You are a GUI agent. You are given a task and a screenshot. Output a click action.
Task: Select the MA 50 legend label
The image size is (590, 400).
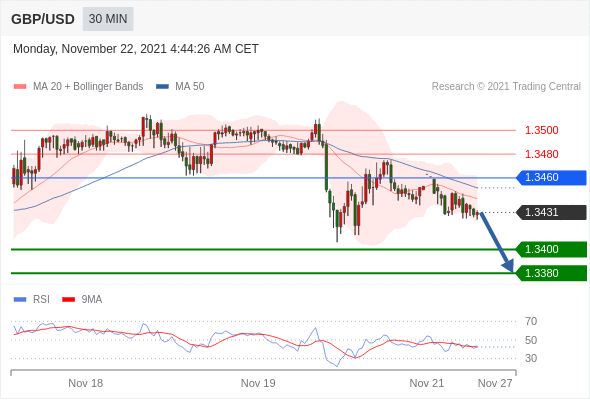pos(190,87)
